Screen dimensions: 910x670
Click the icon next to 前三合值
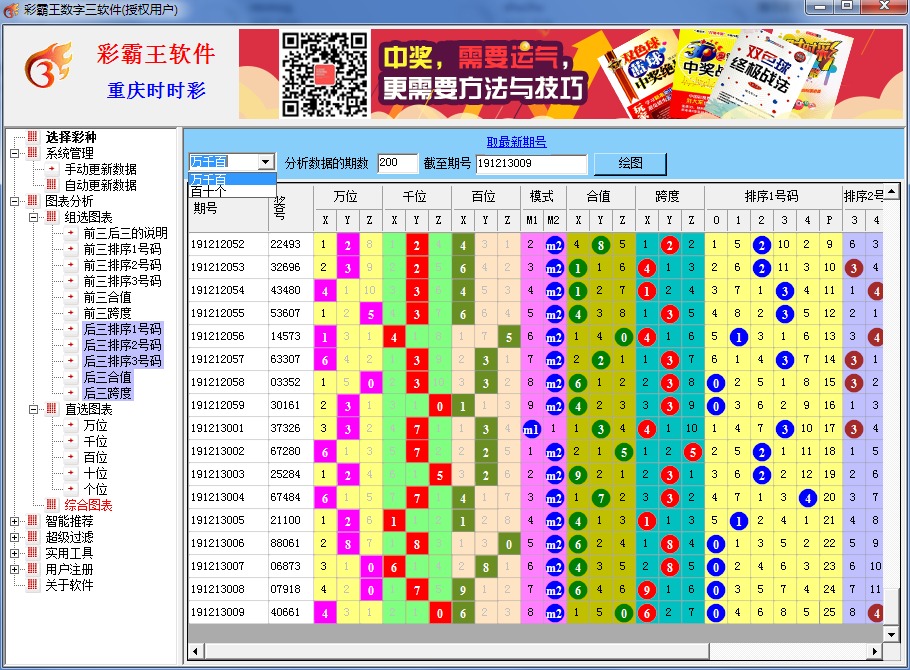(71, 297)
